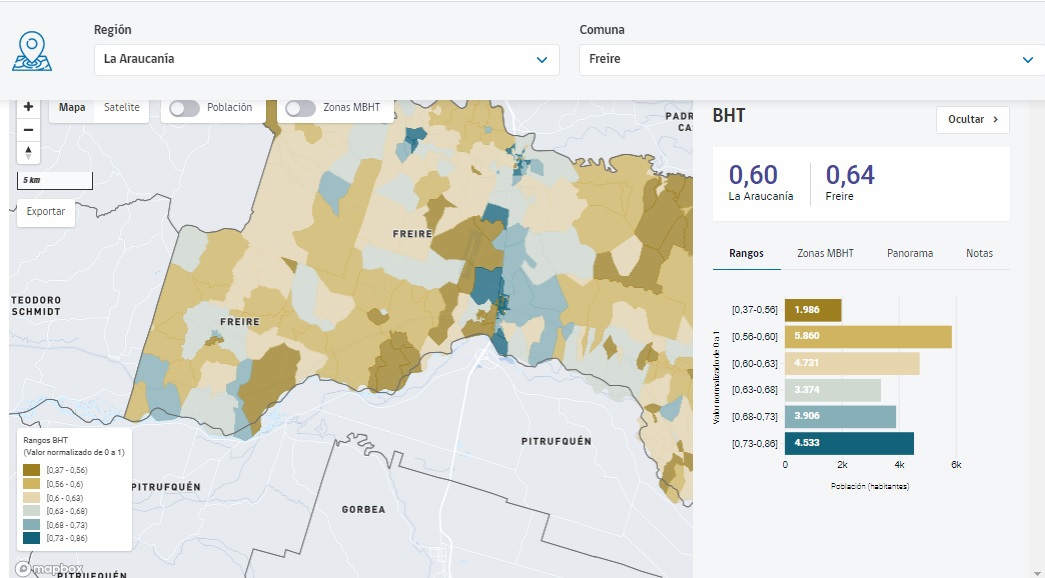This screenshot has height=578, width=1045.
Task: Zoom in with the plus button
Action: coord(28,107)
